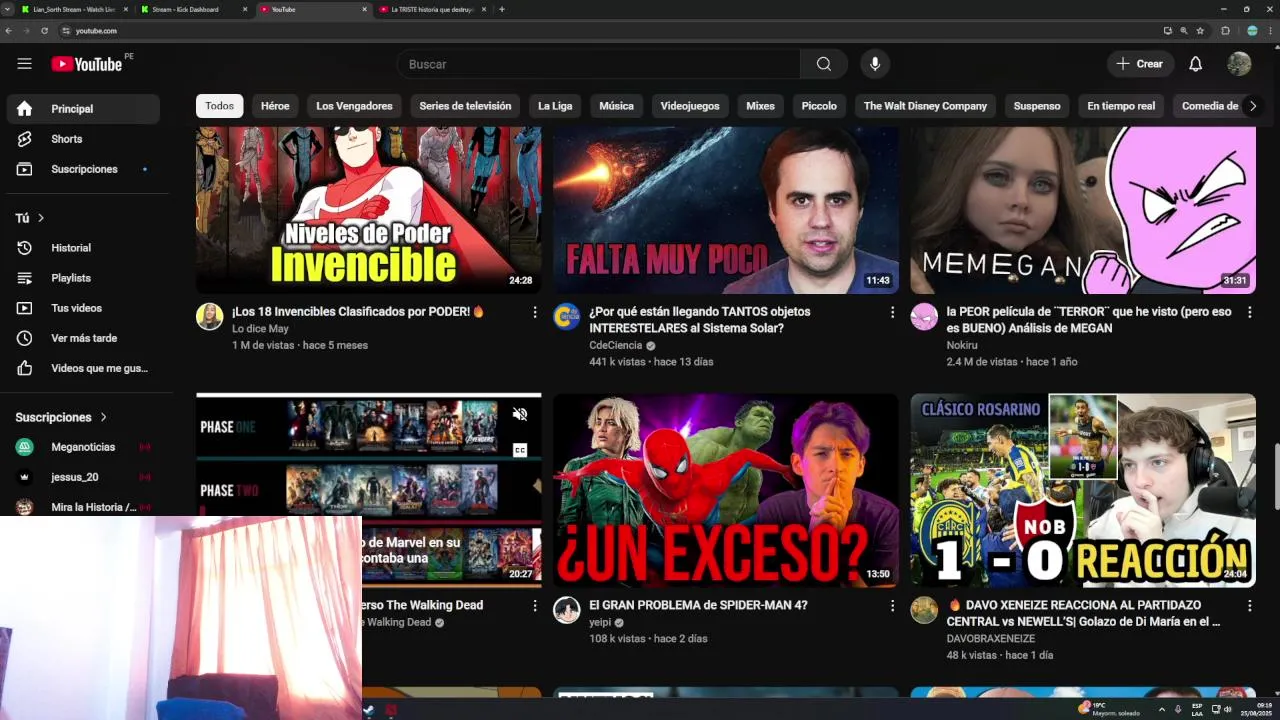The image size is (1280, 720).
Task: Open options for MEGAN analysis video
Action: (x=1249, y=312)
